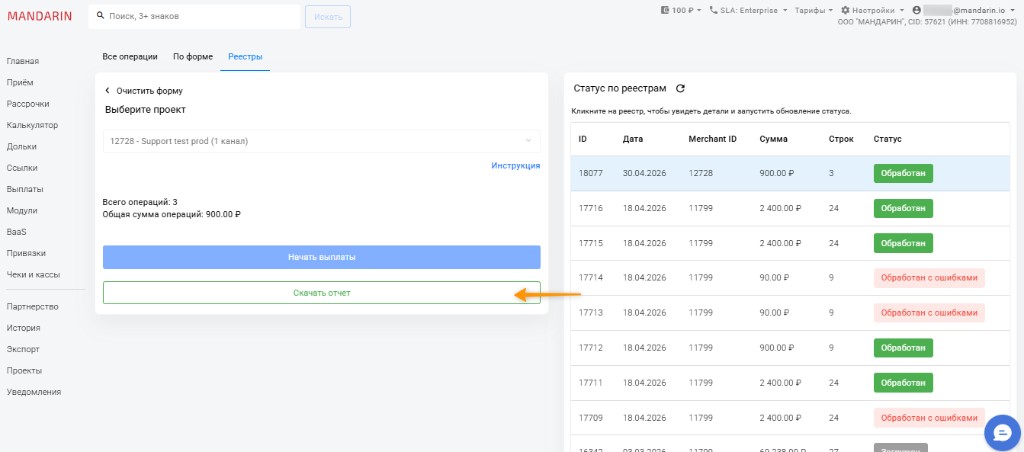
Task: Select registry row 17712
Action: (x=790, y=347)
